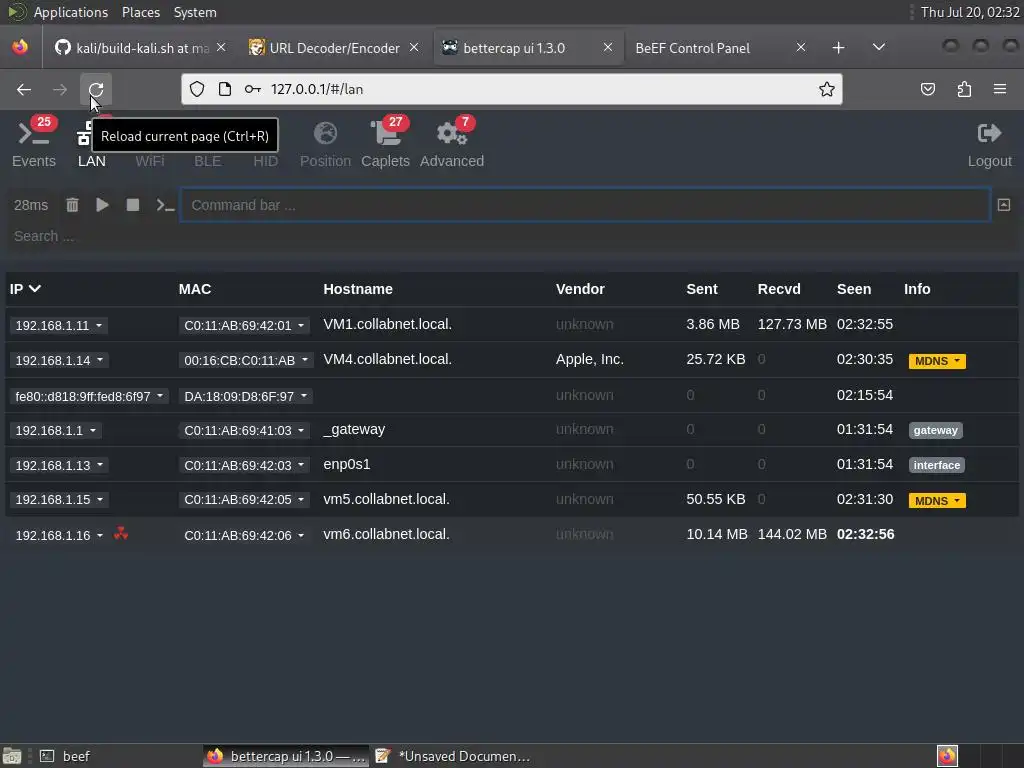Click the Firefox icon in the system tray
This screenshot has height=768, width=1024.
coord(948,756)
